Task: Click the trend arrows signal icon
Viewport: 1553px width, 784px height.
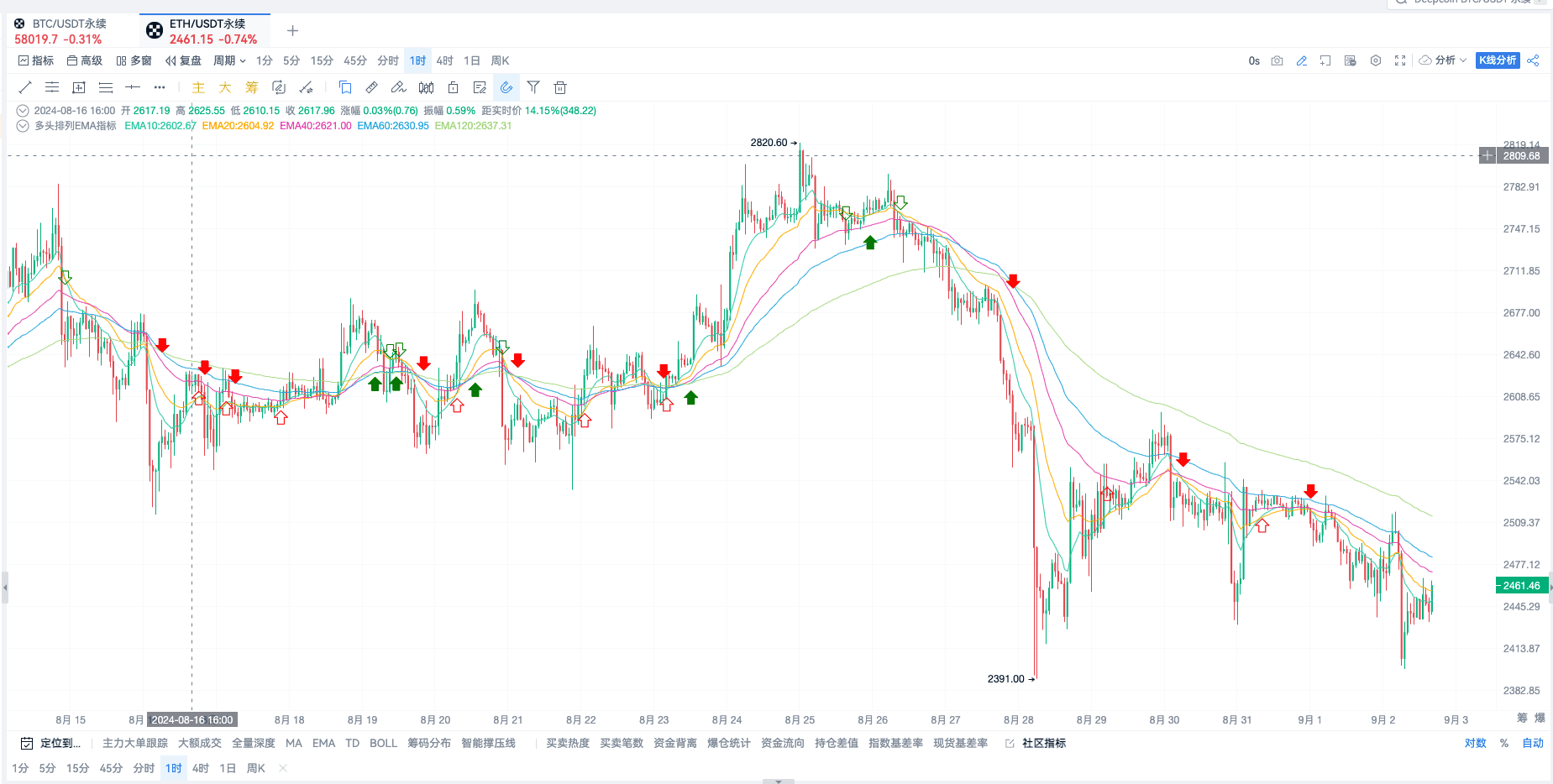Action: (x=306, y=87)
